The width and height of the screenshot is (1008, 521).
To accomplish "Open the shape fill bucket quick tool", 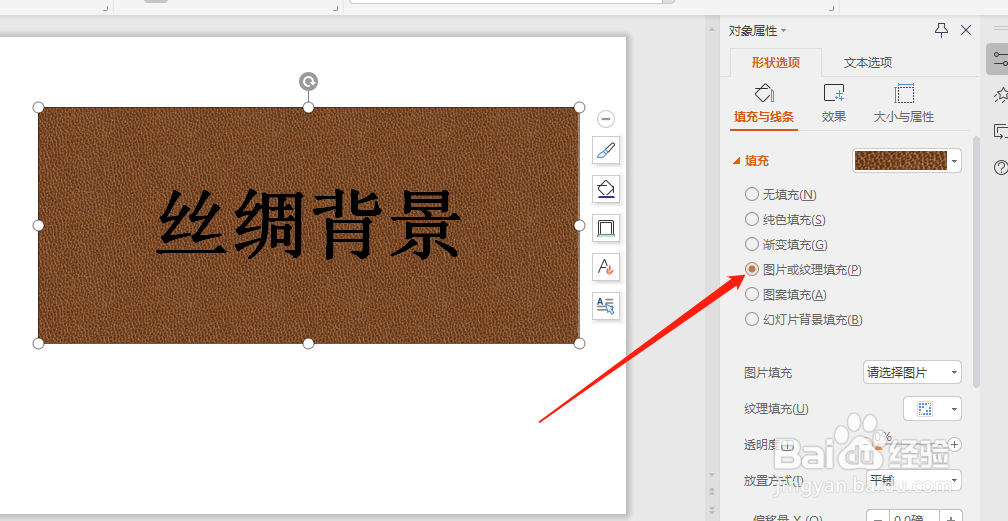I will 606,189.
